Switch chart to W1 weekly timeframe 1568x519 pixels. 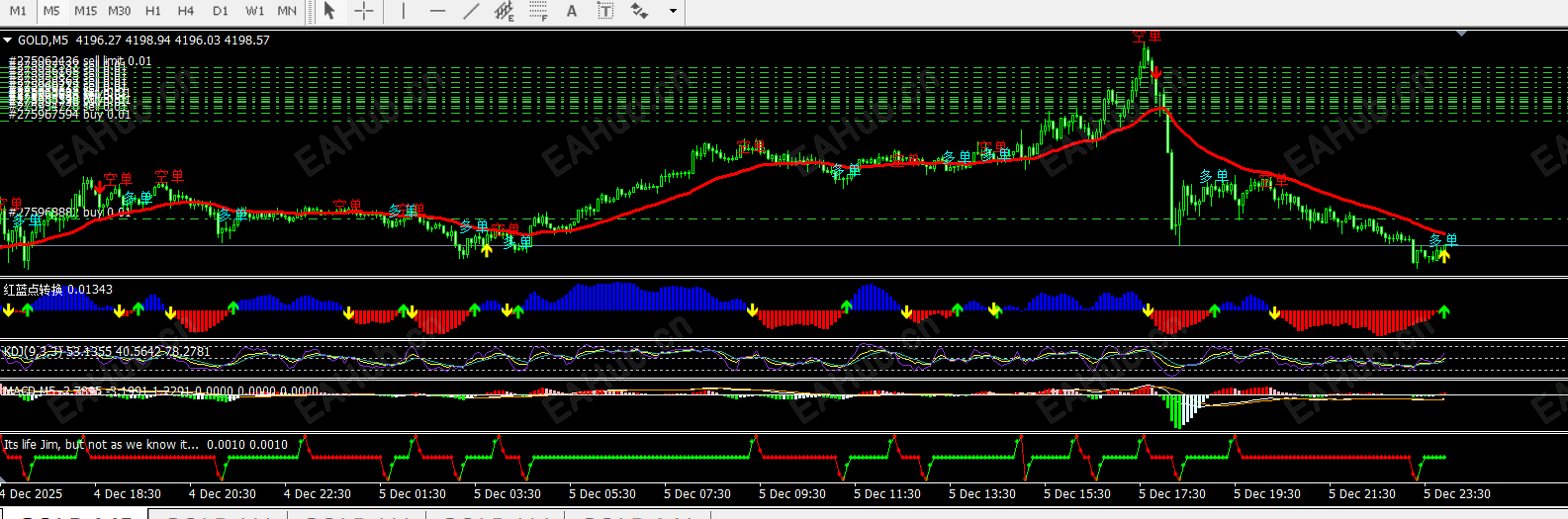[254, 11]
